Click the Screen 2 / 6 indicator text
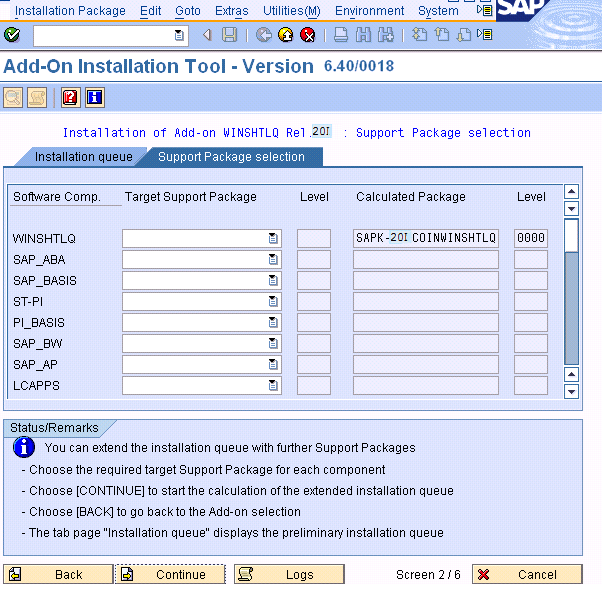The height and width of the screenshot is (594, 602). point(428,574)
